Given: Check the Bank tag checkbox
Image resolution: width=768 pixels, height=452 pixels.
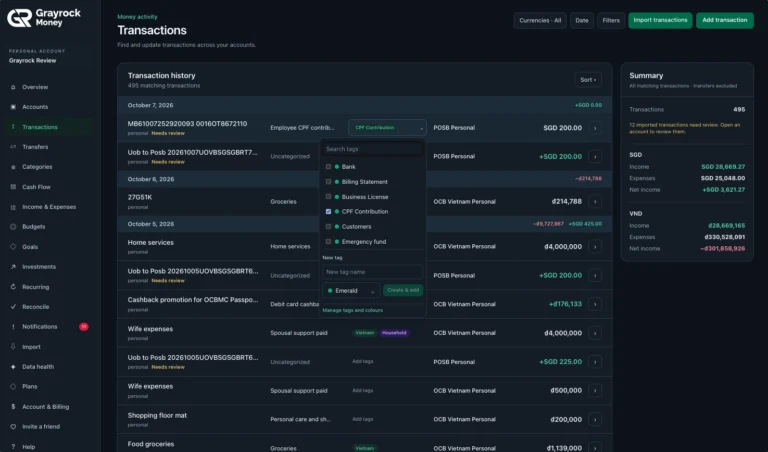Looking at the screenshot, I should click(x=328, y=167).
